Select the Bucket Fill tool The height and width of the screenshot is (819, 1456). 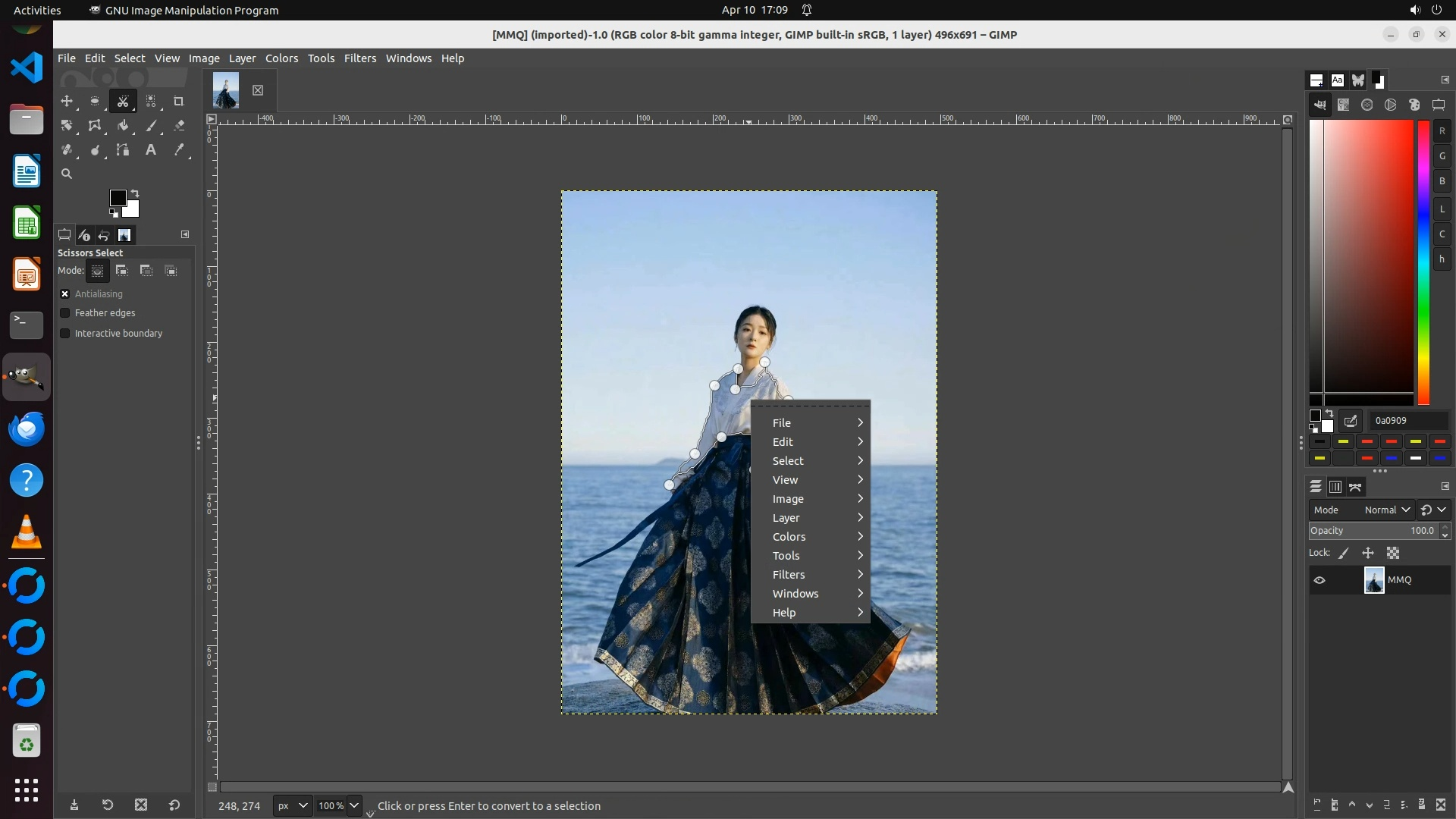(x=123, y=126)
